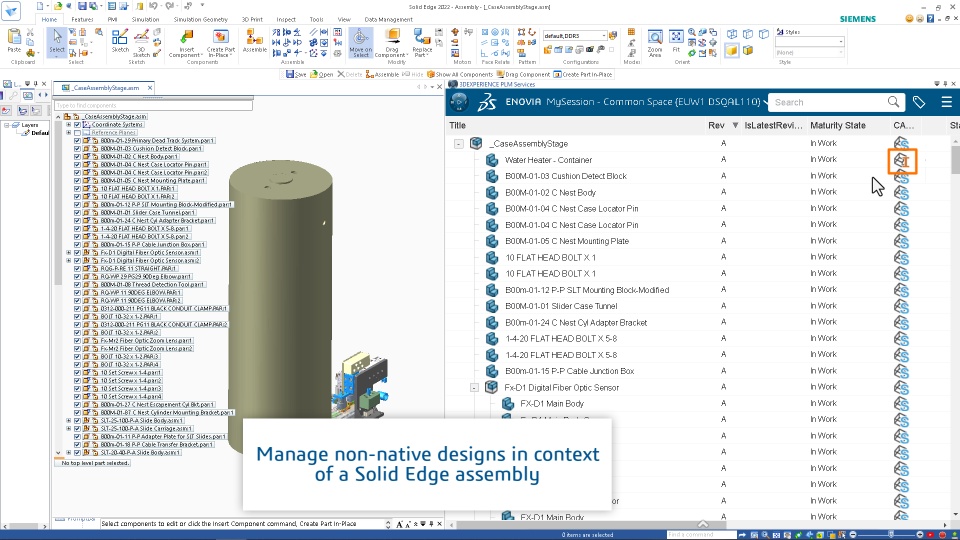
Task: Open the Simulation Geometry tab
Action: 200,20
